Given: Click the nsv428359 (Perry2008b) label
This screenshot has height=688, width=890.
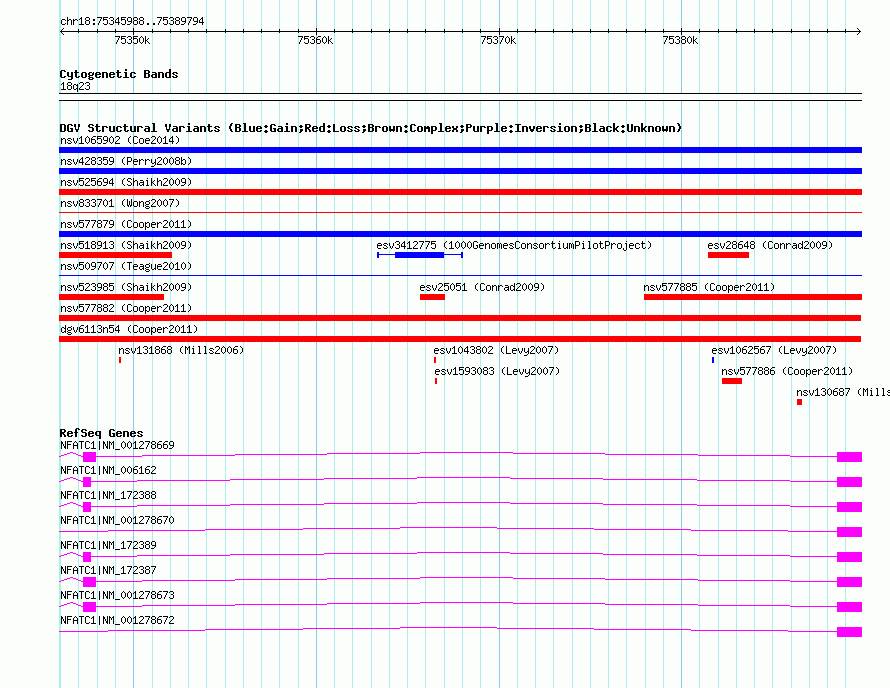Looking at the screenshot, I should [x=126, y=161].
